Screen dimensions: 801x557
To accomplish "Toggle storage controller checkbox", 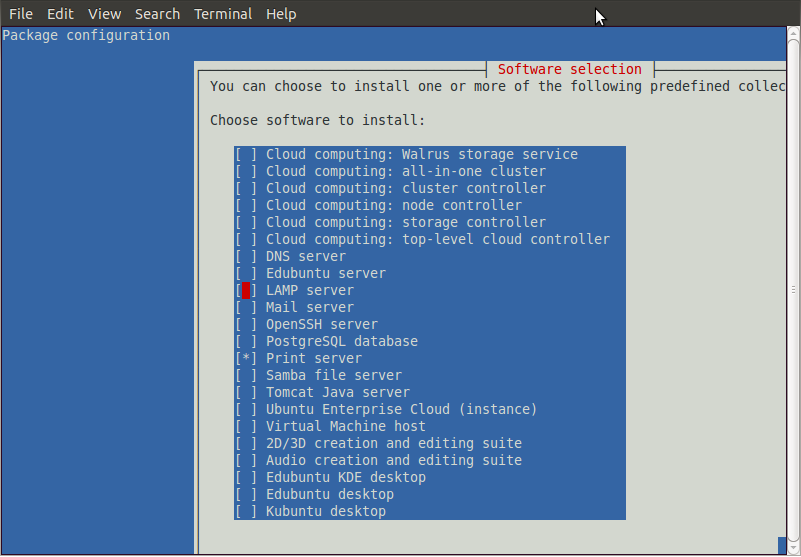I will coord(246,222).
